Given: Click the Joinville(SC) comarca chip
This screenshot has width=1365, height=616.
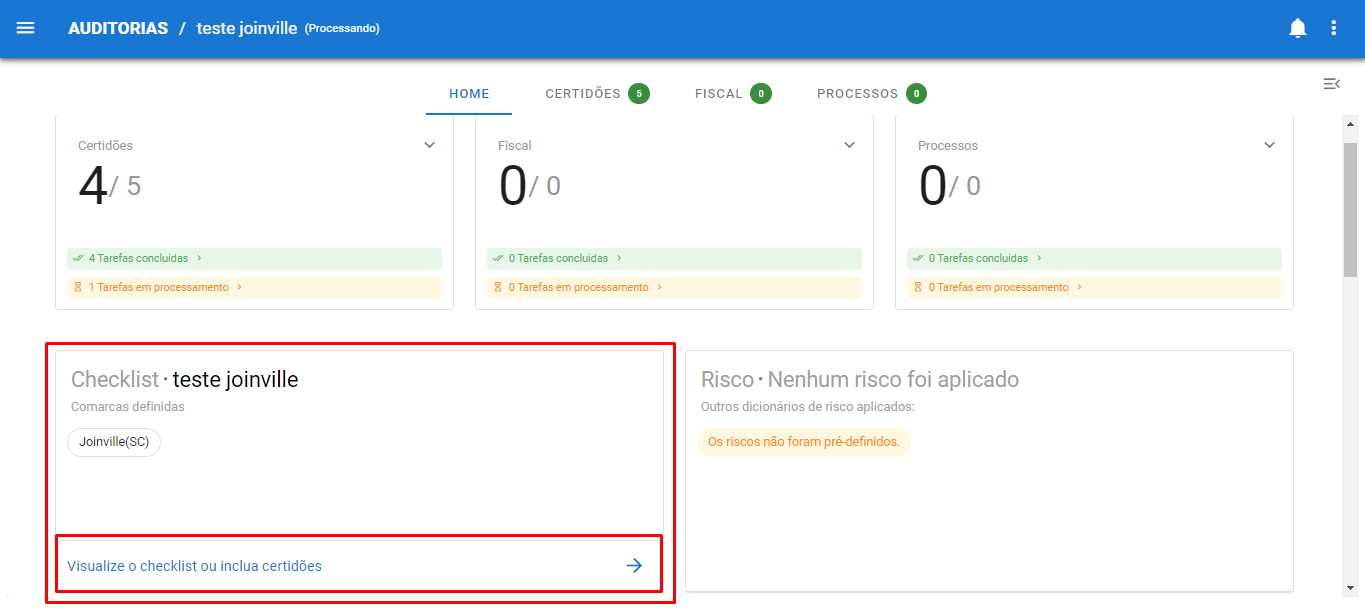Looking at the screenshot, I should tap(114, 442).
